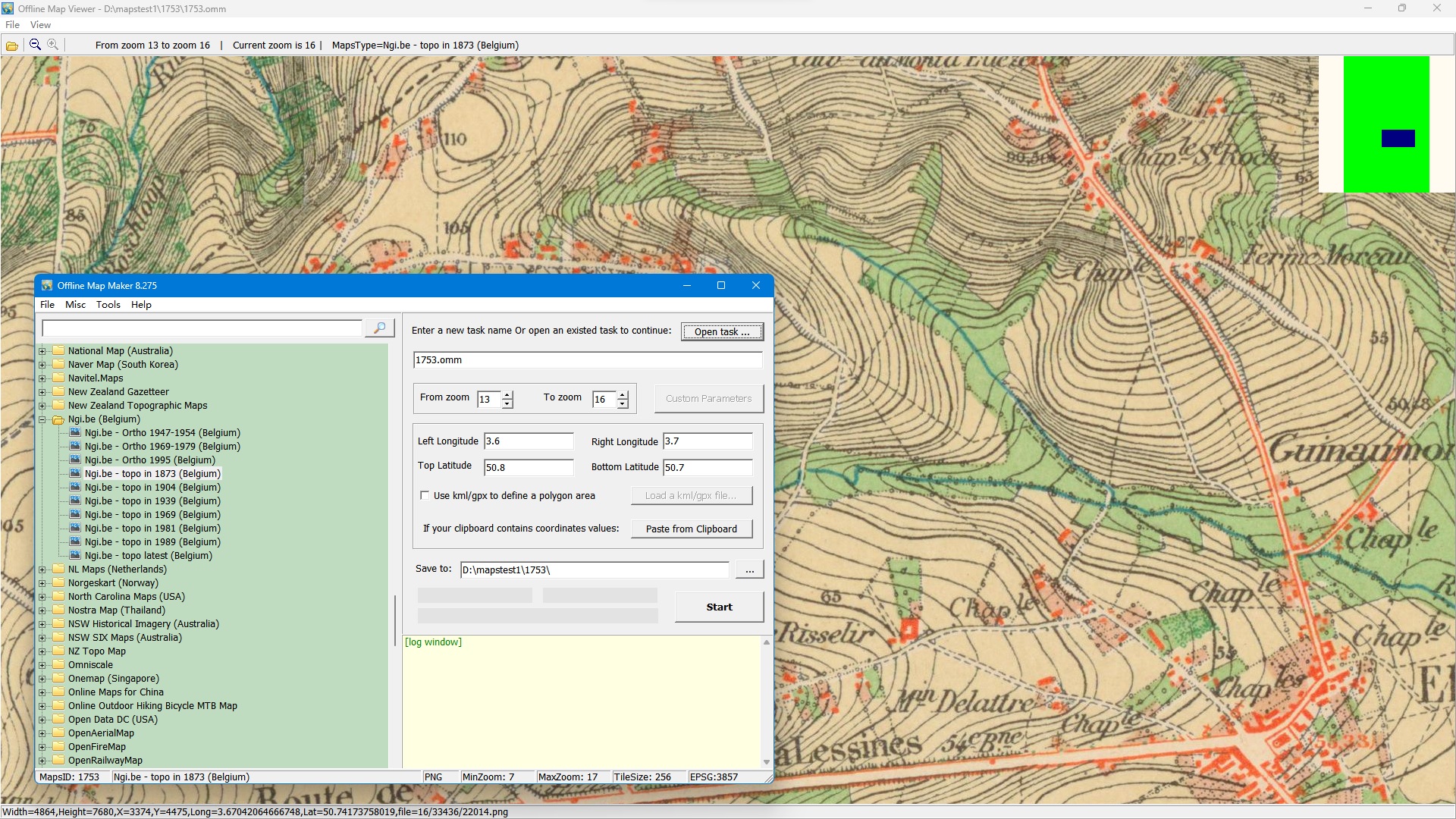
Task: Zoom in the map using the magnifier plus icon
Action: pyautogui.click(x=53, y=45)
